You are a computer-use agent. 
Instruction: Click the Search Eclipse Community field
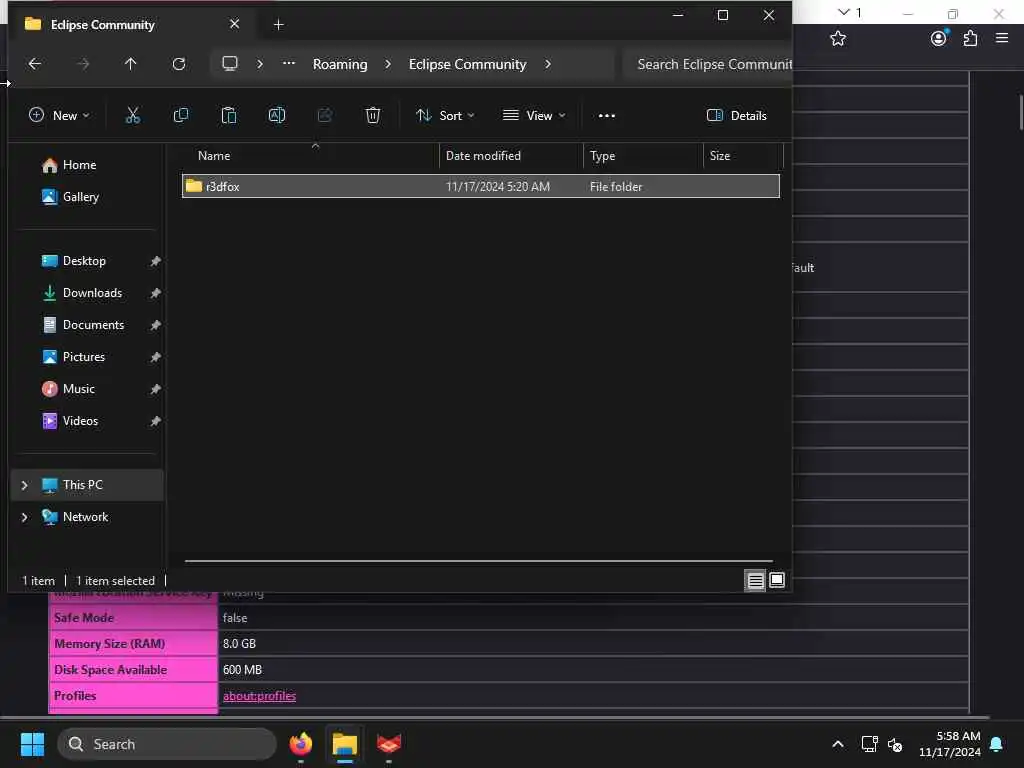(708, 64)
